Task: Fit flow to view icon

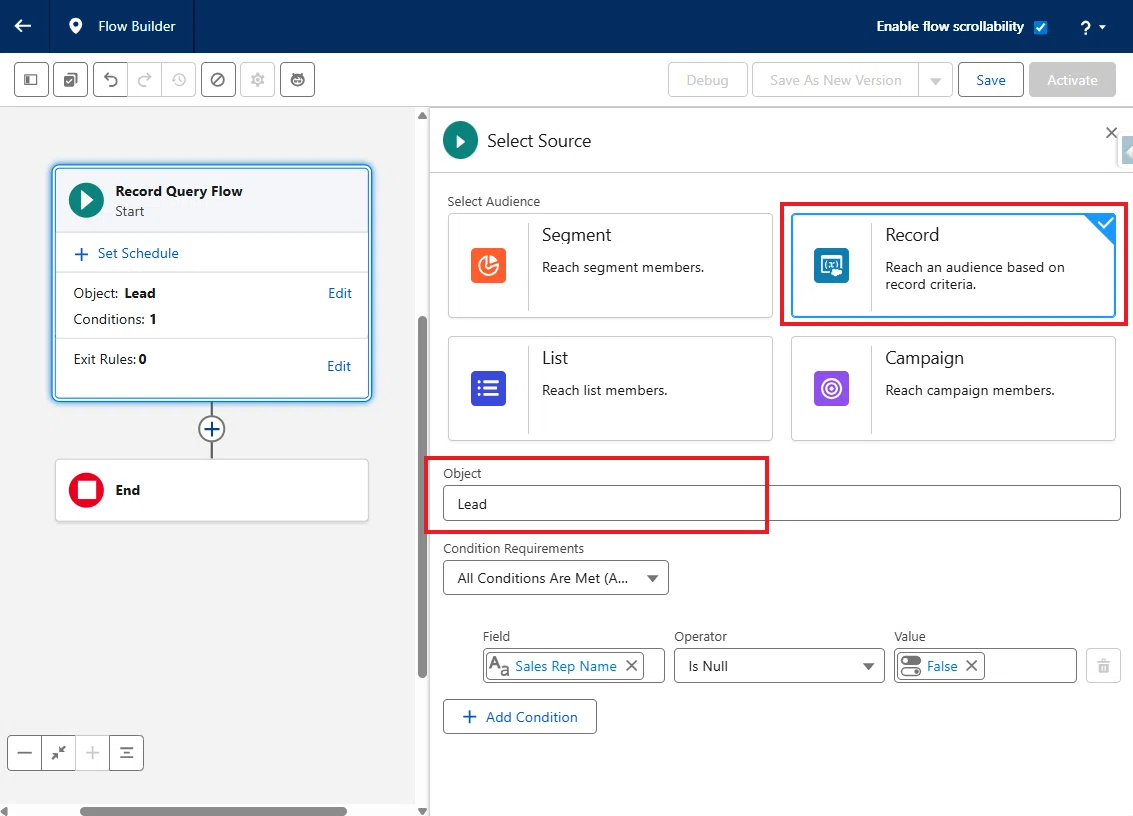Action: 59,753
